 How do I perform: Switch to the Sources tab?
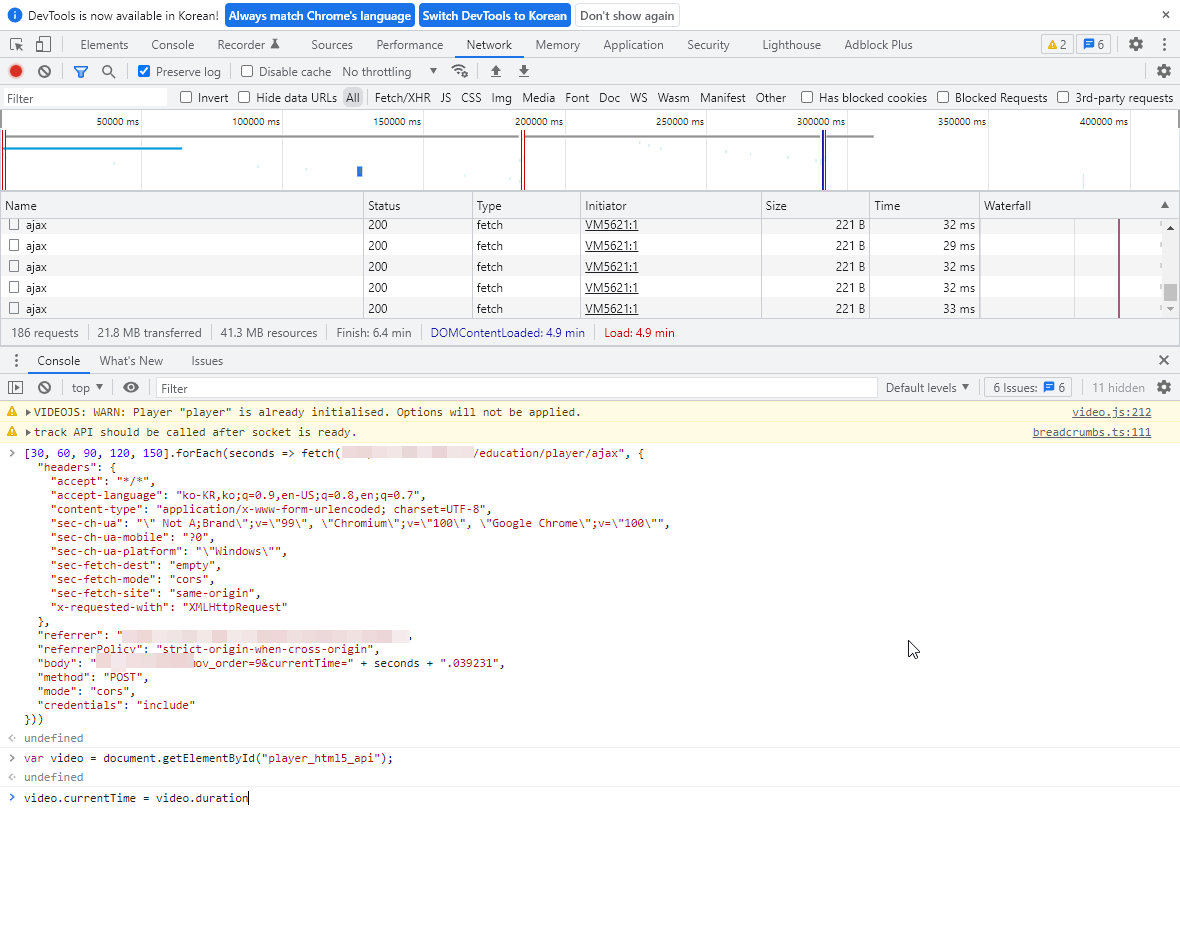332,44
